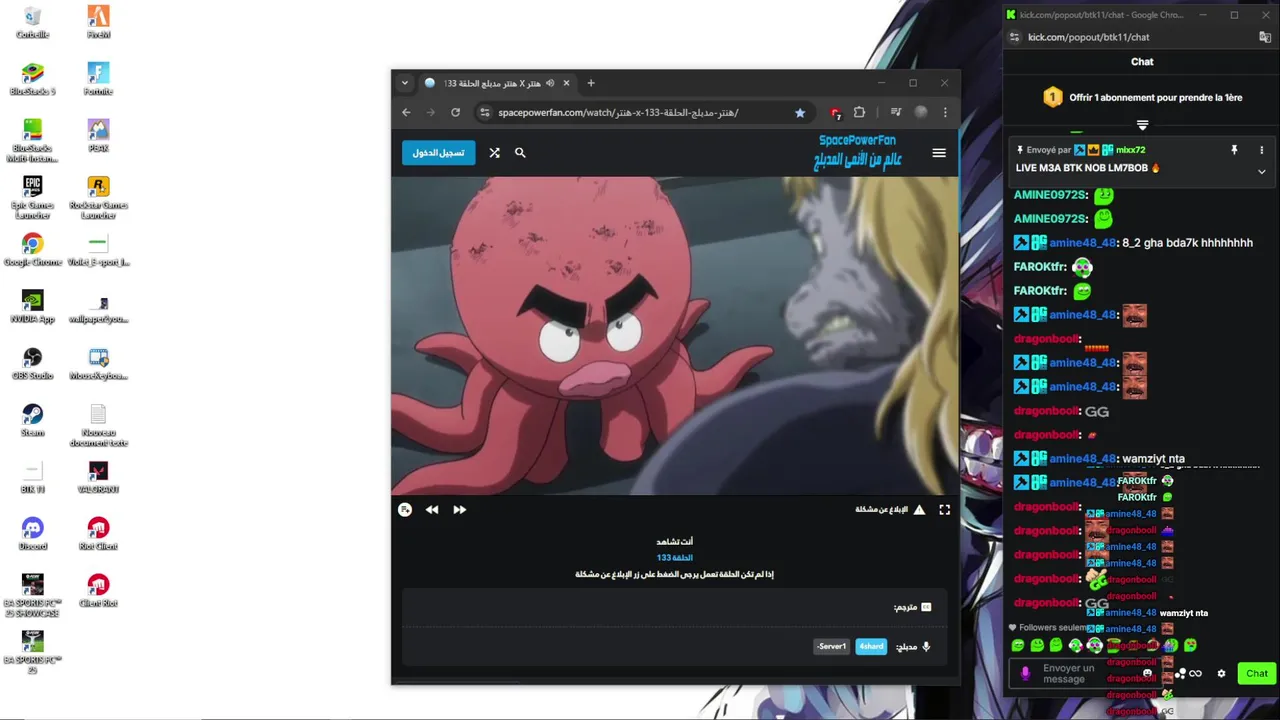
Task: Close the Hunter X episode 133 tab
Action: coord(566,83)
